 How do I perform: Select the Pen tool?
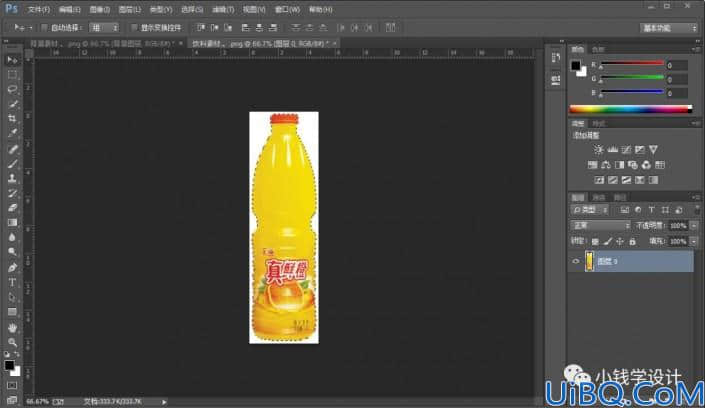[12, 268]
